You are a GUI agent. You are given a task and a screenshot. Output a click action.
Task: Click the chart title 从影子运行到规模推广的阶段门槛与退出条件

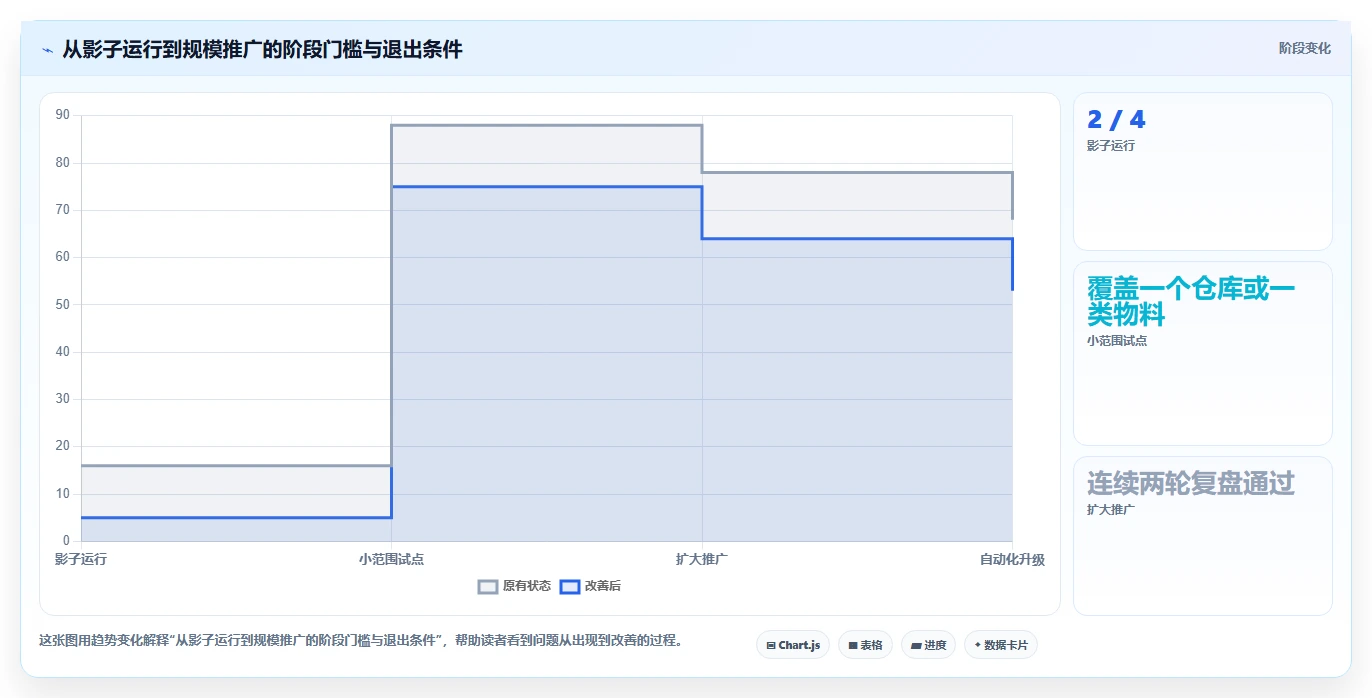click(262, 49)
